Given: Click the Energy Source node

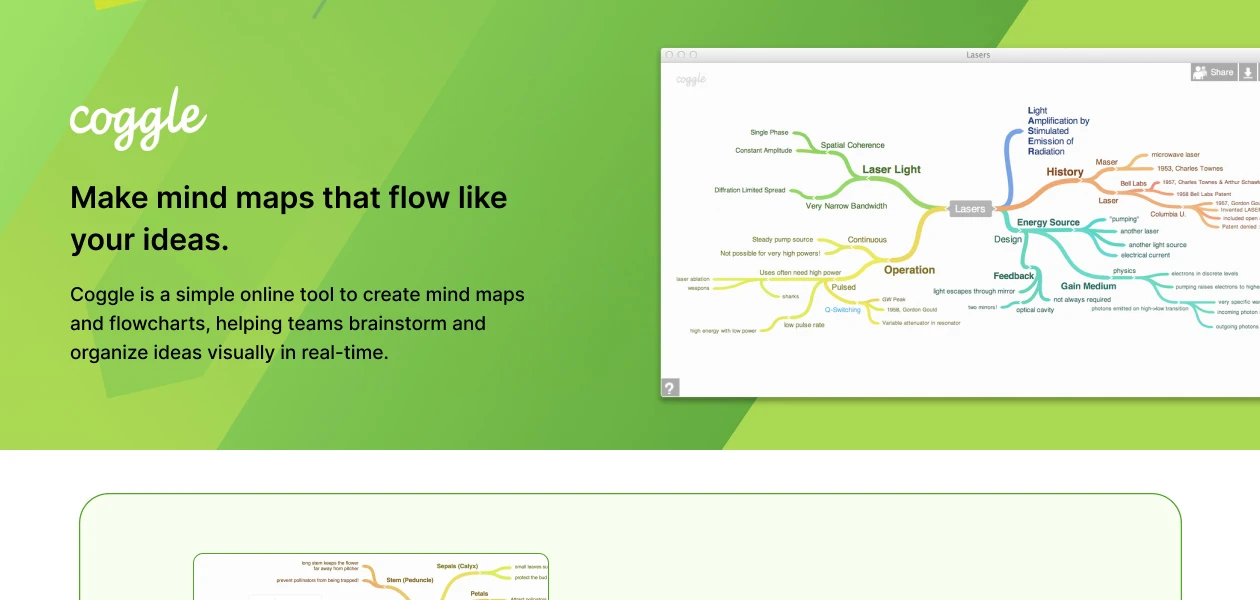Looking at the screenshot, I should (x=1048, y=222).
